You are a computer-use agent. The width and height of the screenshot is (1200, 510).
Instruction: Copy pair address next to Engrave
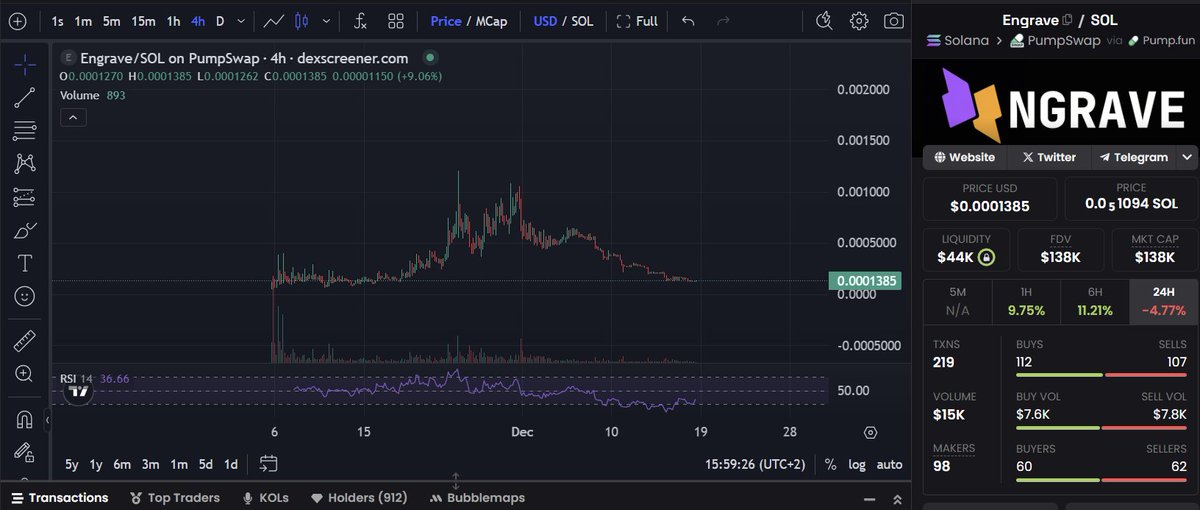click(1067, 20)
